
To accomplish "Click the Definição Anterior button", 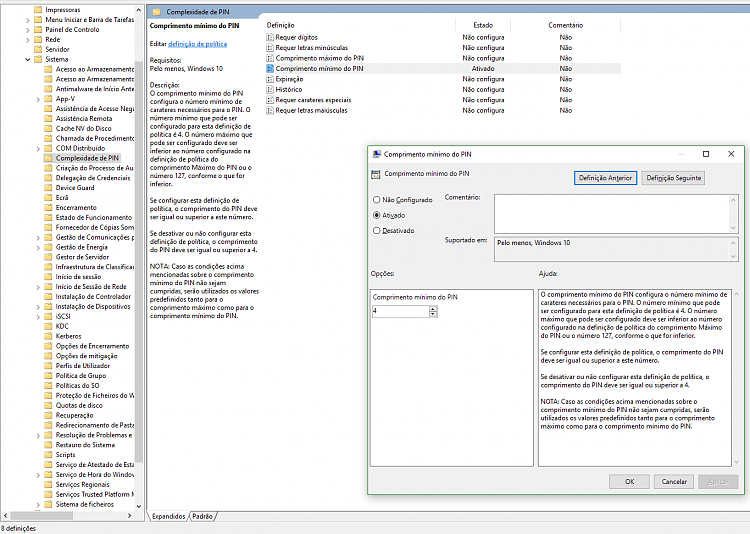I will 605,178.
